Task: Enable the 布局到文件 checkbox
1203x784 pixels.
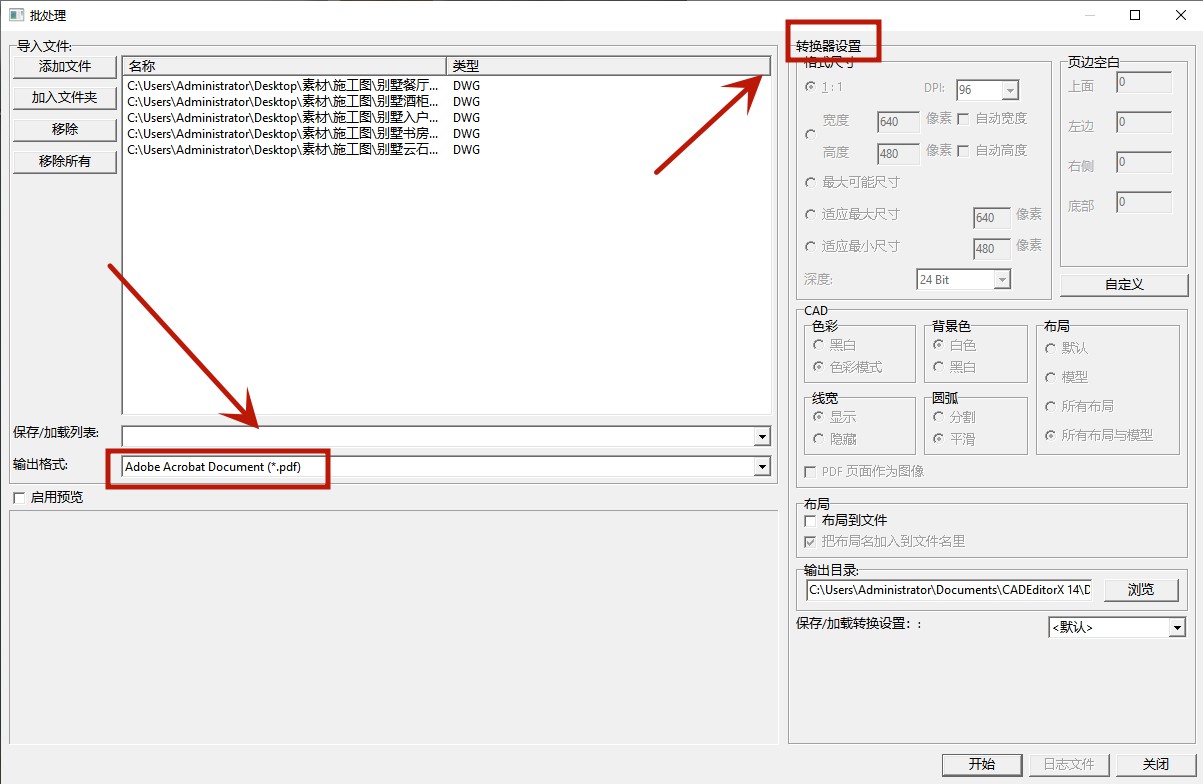Action: (811, 521)
